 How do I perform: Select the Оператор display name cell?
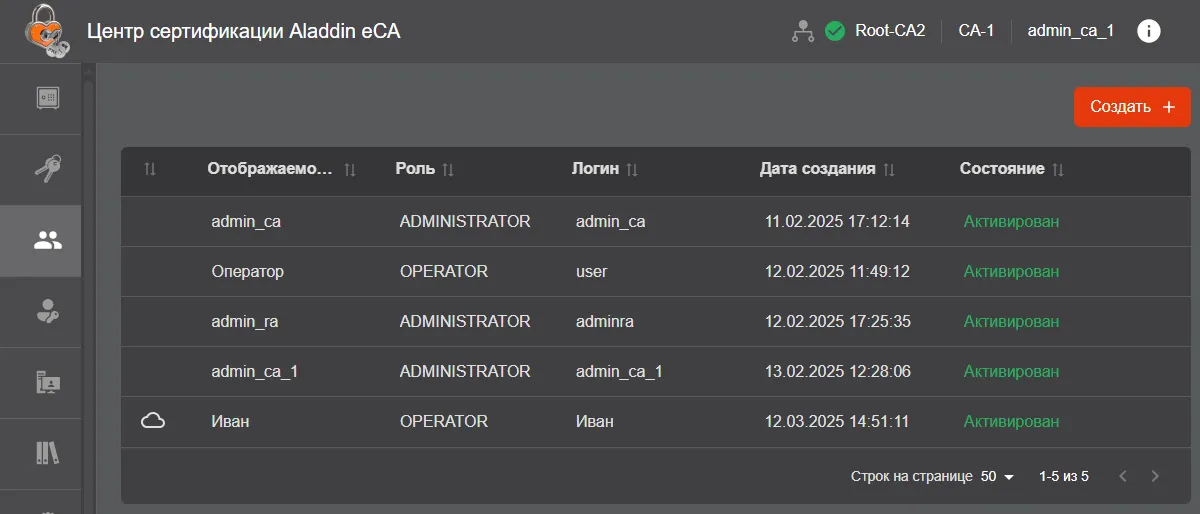[x=248, y=271]
